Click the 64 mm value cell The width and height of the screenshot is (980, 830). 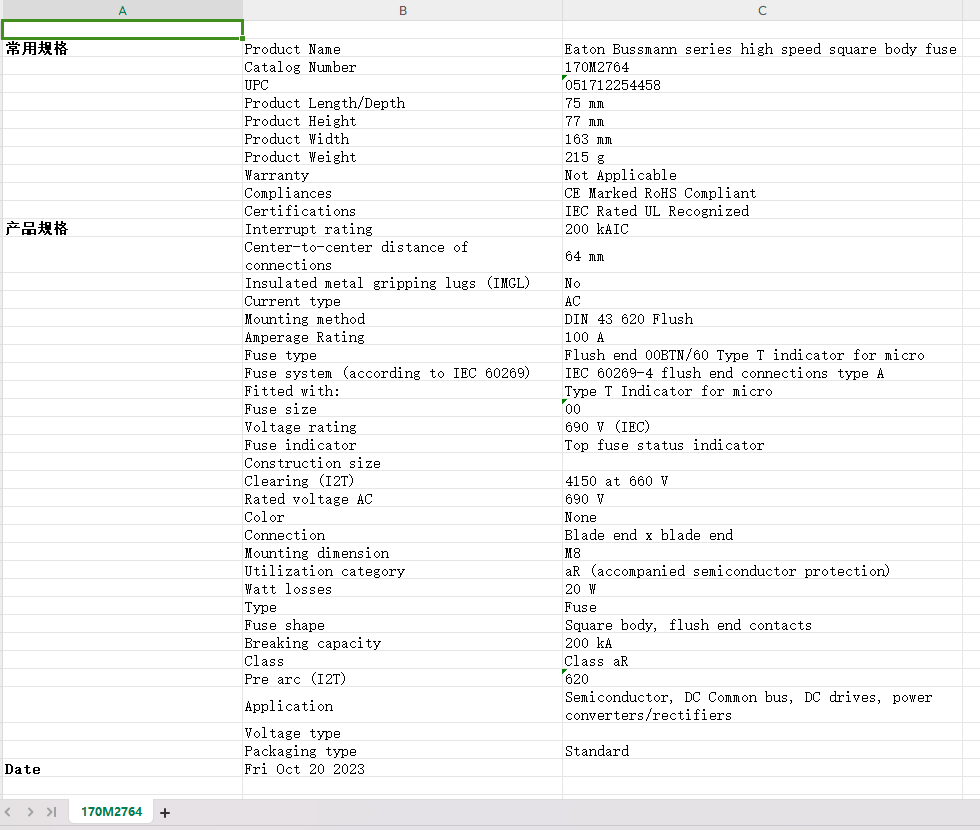point(762,256)
